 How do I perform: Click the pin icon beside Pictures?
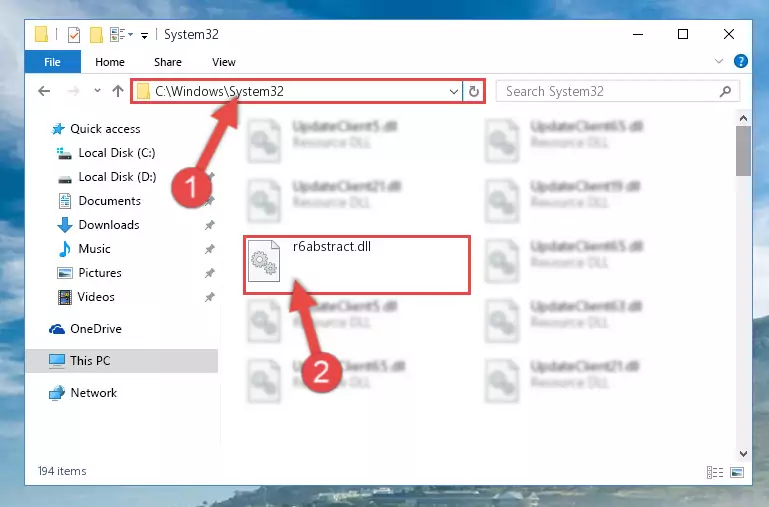click(x=209, y=273)
